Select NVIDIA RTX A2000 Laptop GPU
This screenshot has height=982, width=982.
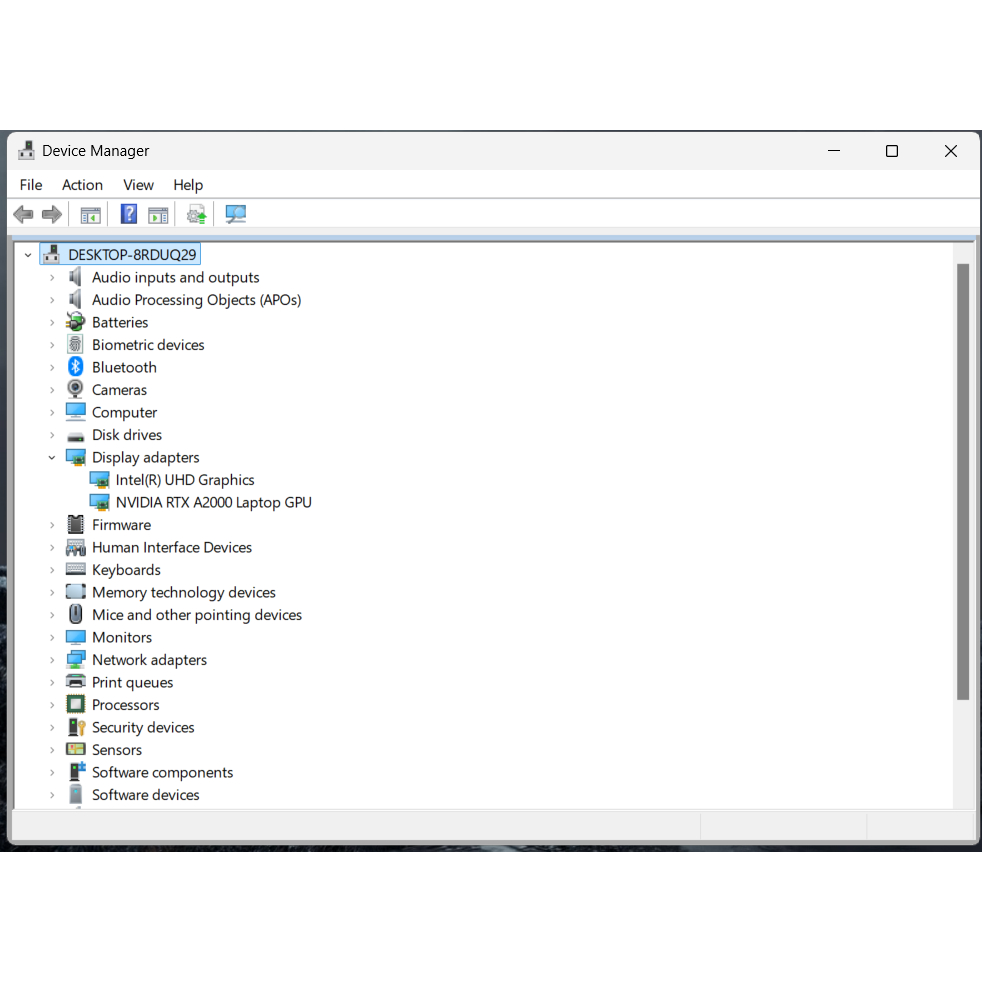click(x=214, y=503)
